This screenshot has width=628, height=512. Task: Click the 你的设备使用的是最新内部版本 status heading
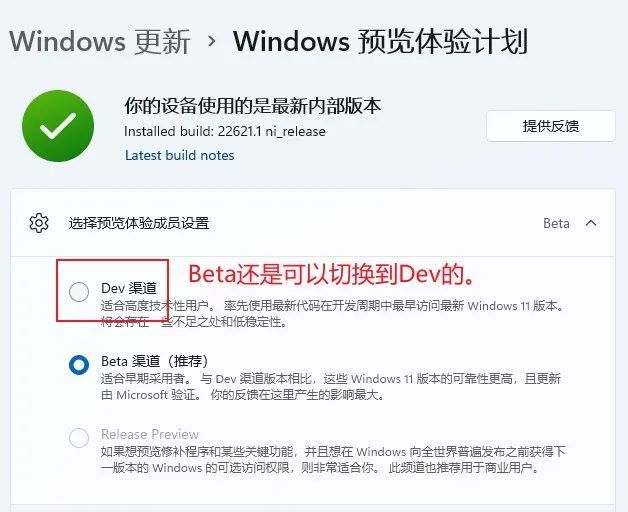(252, 106)
